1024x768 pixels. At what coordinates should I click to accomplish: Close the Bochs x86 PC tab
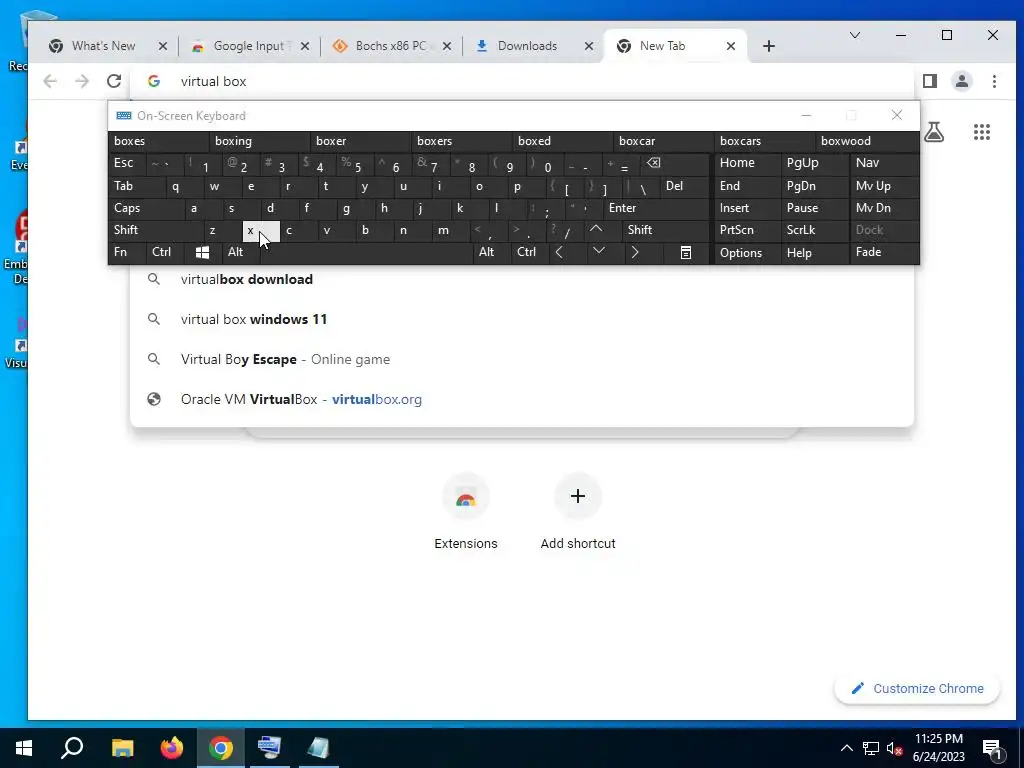447,46
